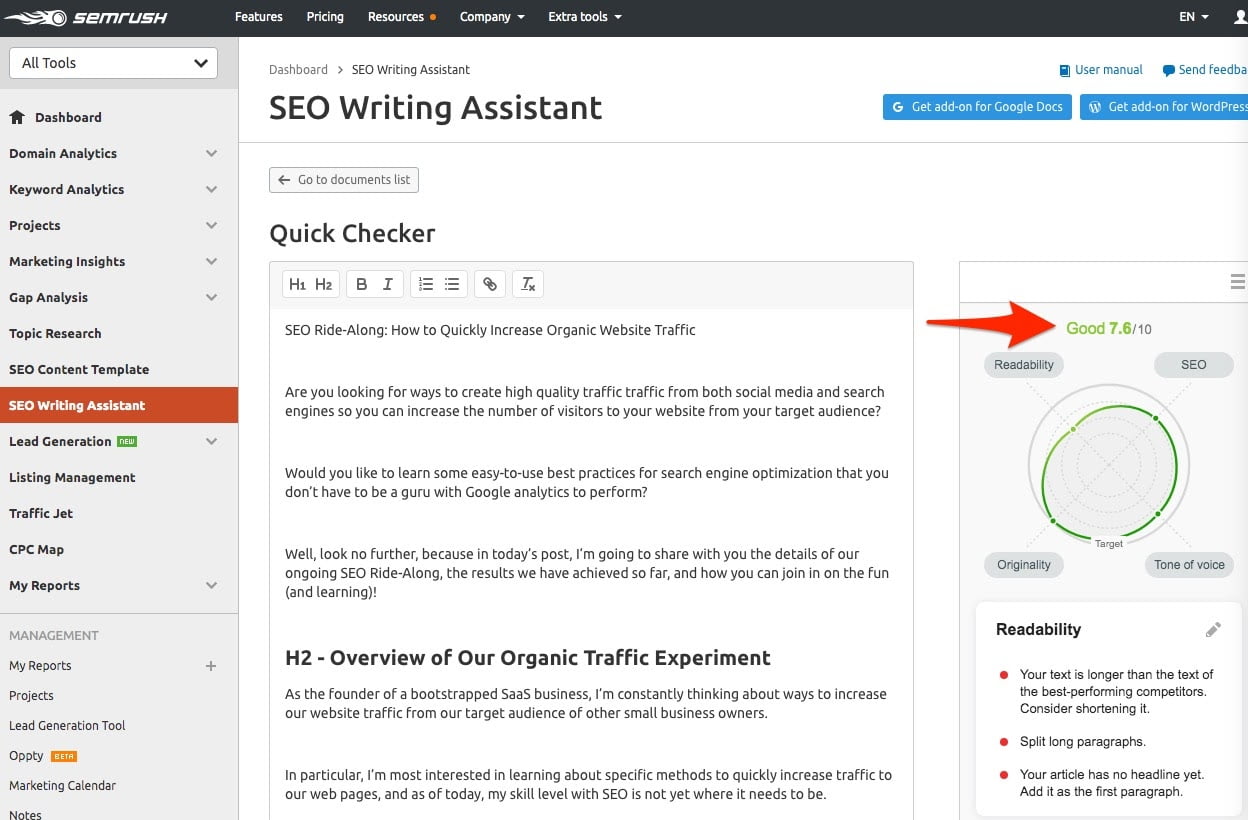Toggle italic formatting
This screenshot has width=1248, height=820.
[388, 284]
